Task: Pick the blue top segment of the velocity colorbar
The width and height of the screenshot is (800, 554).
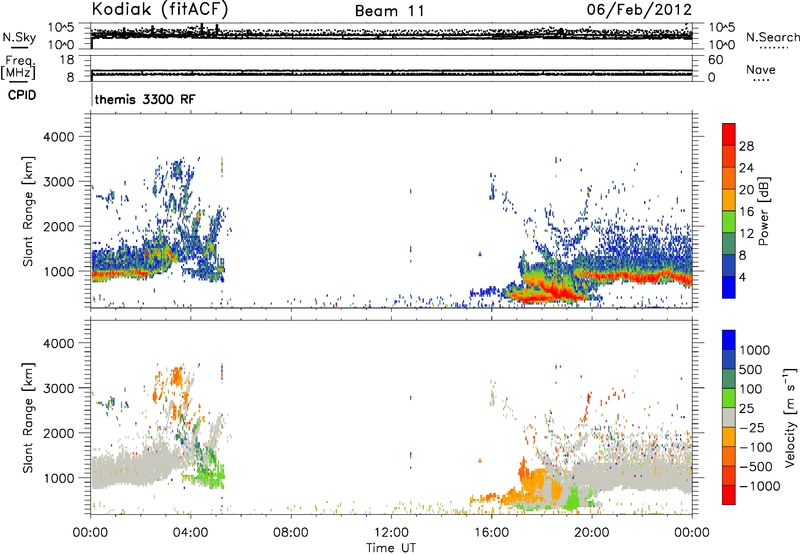Action: click(x=729, y=340)
